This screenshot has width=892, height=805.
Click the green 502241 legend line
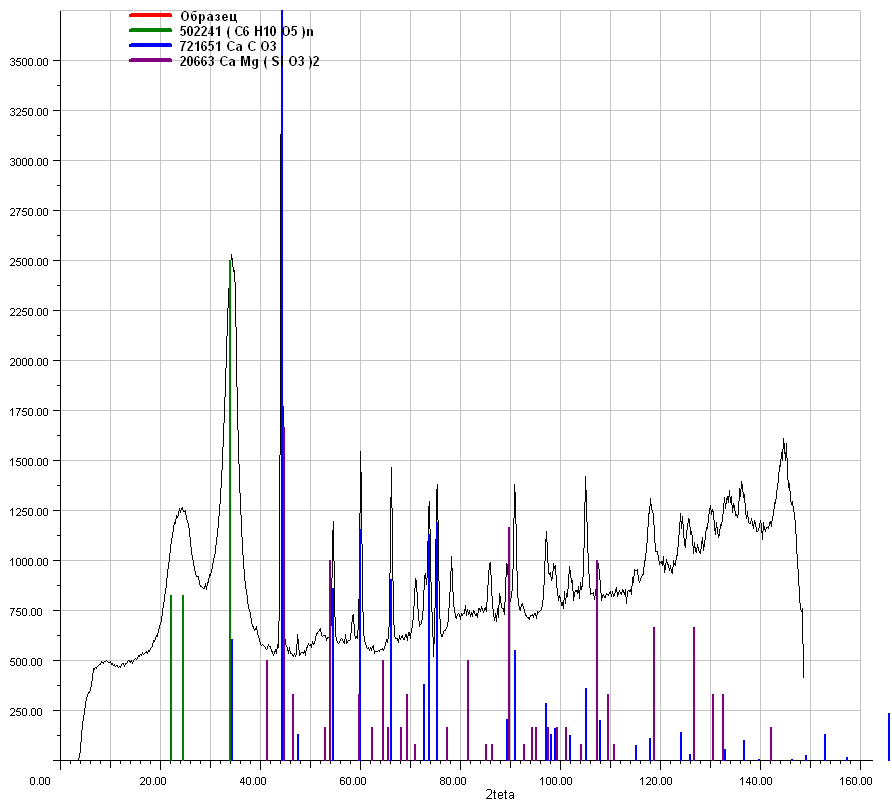pyautogui.click(x=150, y=30)
